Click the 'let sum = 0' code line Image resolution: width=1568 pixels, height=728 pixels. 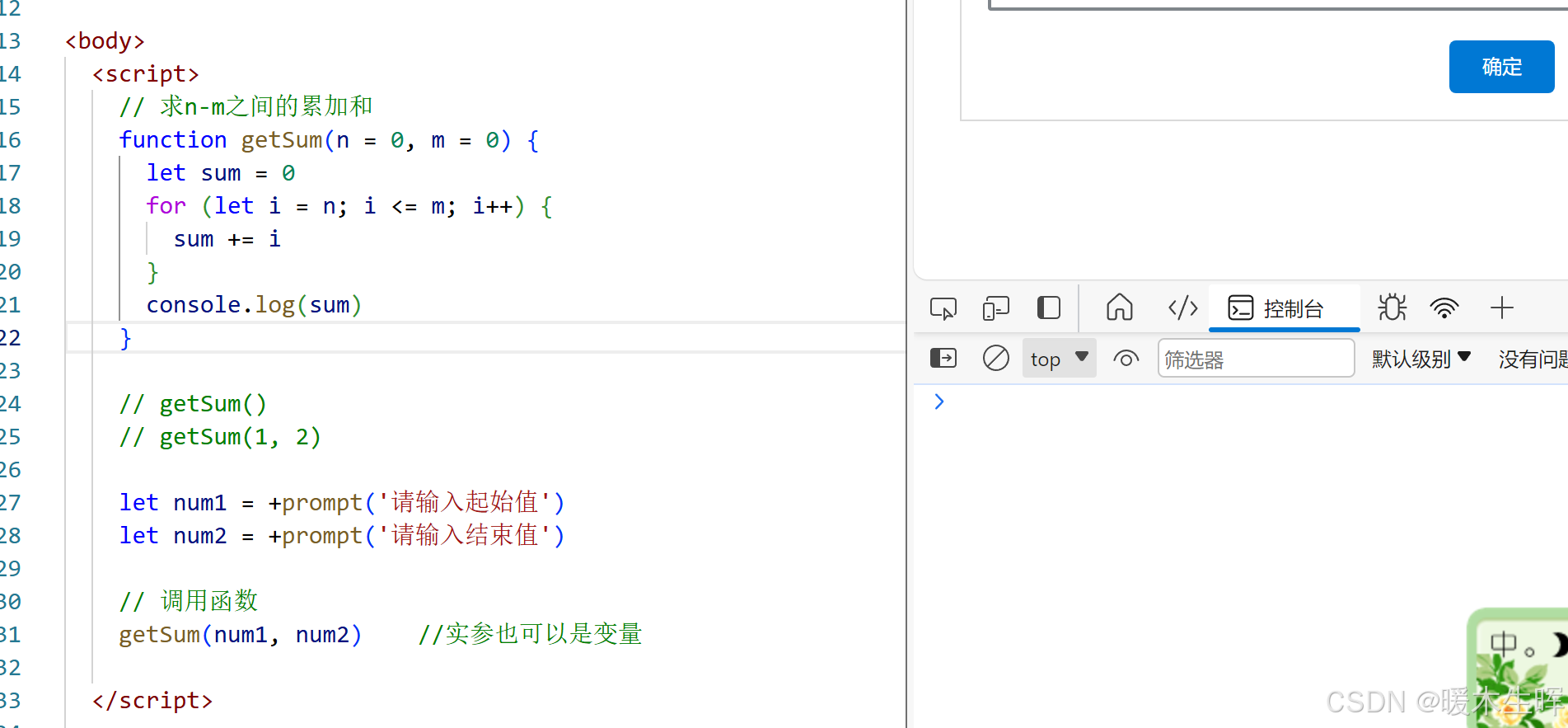coord(220,173)
